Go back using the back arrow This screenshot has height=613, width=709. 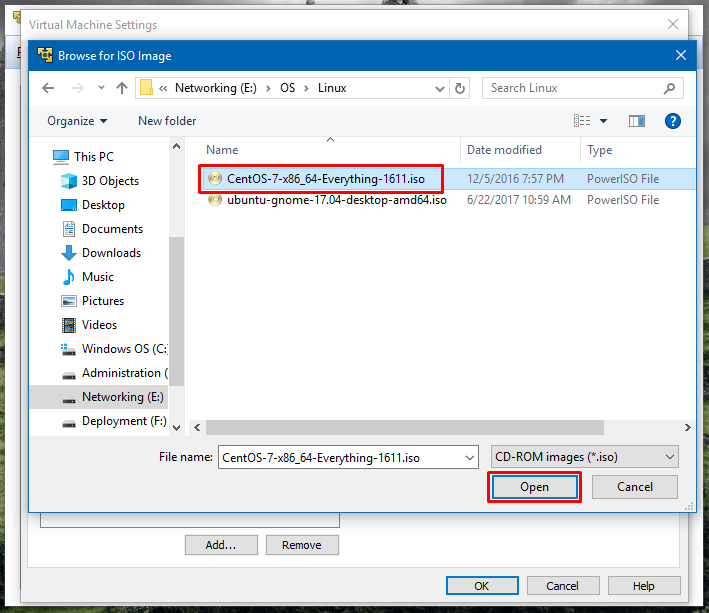pyautogui.click(x=48, y=88)
